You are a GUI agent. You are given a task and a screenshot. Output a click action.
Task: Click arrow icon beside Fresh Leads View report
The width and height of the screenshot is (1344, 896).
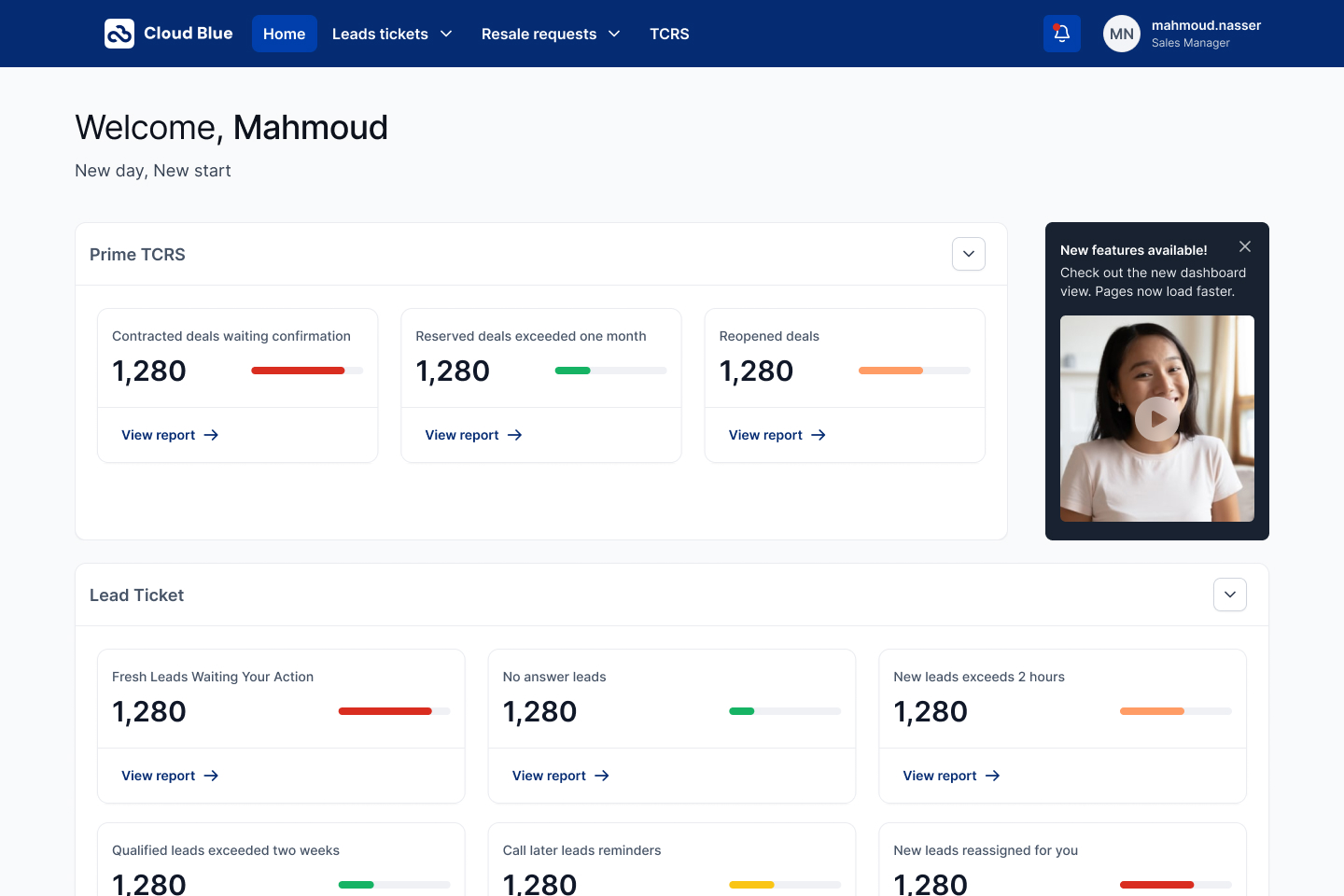pos(211,776)
